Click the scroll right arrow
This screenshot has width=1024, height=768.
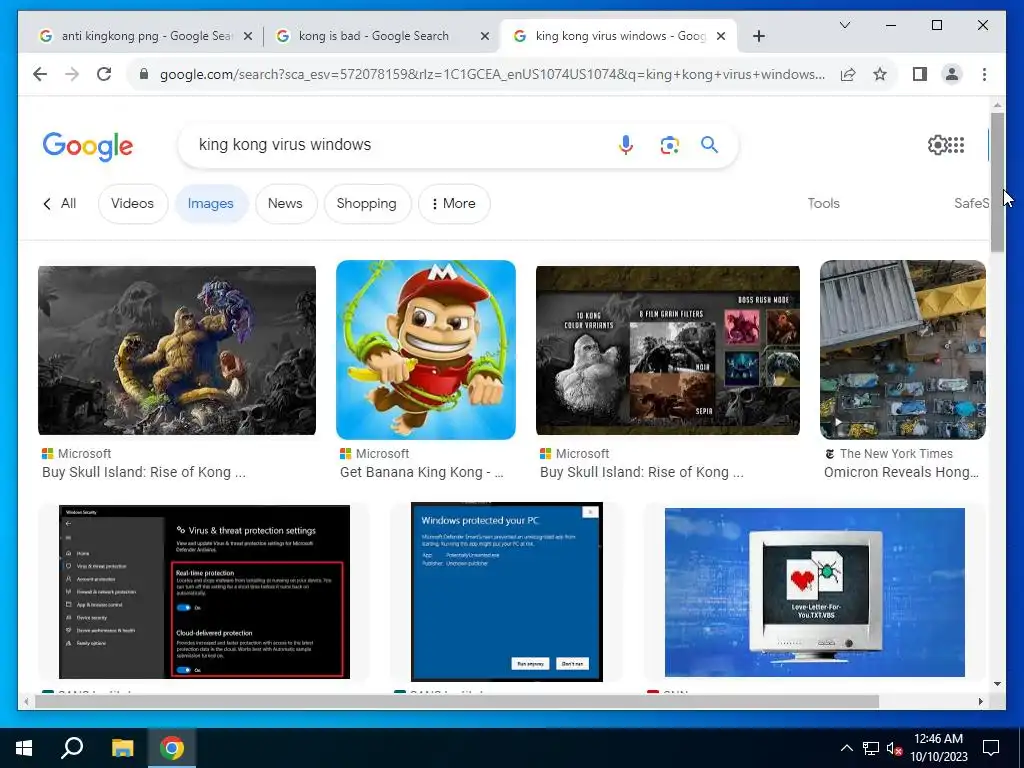(x=980, y=701)
